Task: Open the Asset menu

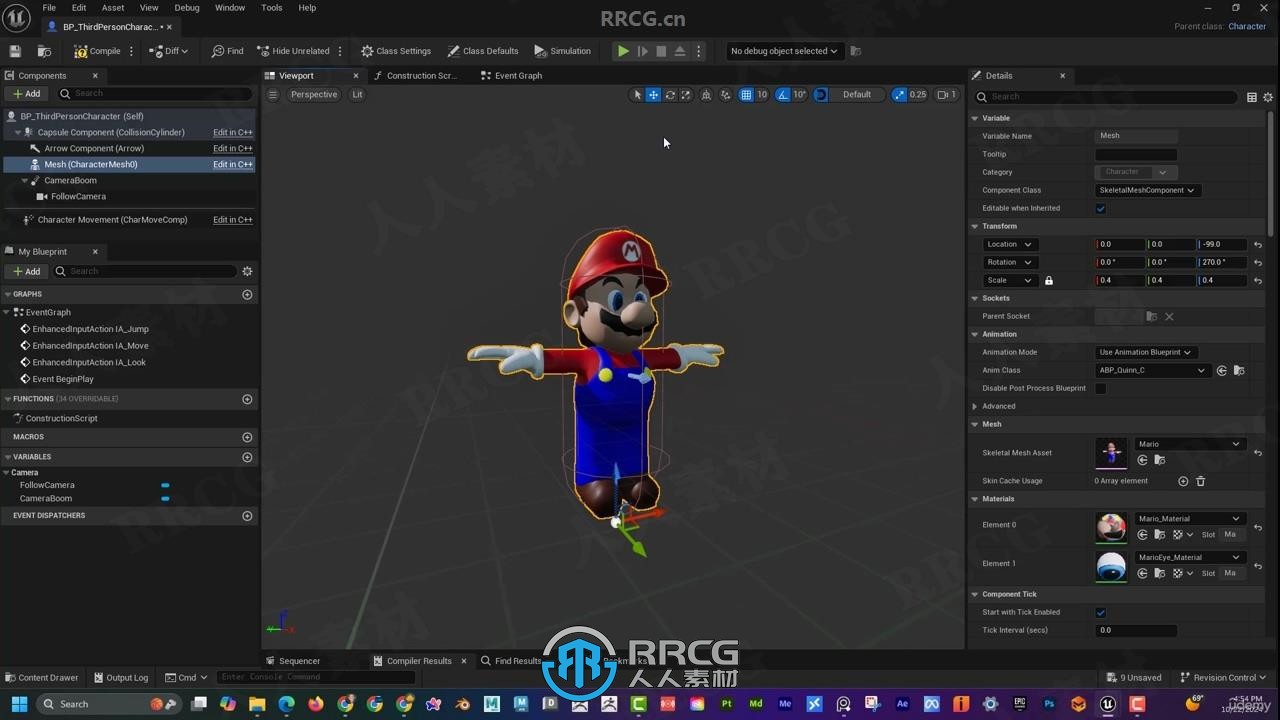Action: 113,8
